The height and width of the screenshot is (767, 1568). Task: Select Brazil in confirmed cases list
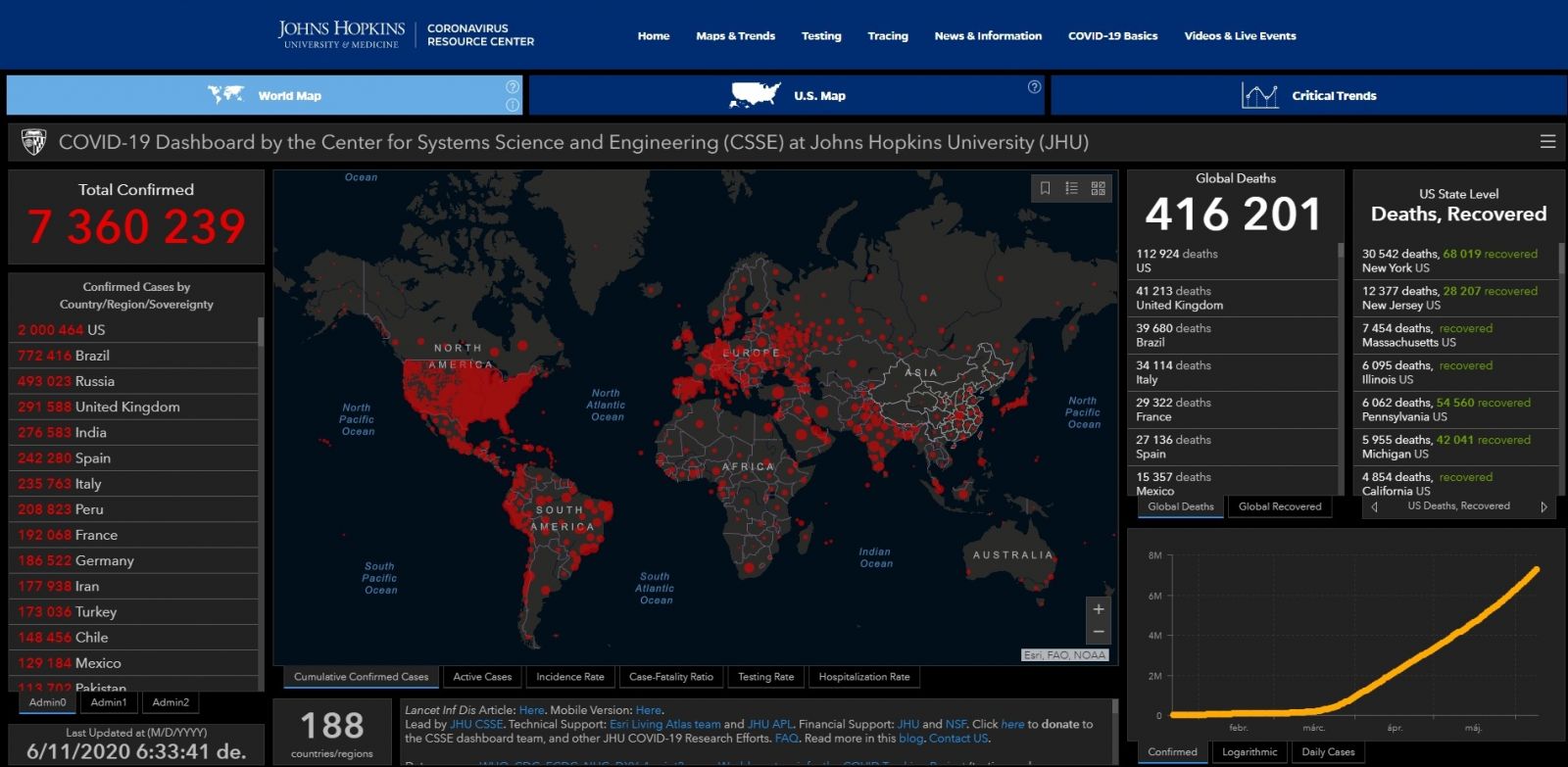click(135, 356)
